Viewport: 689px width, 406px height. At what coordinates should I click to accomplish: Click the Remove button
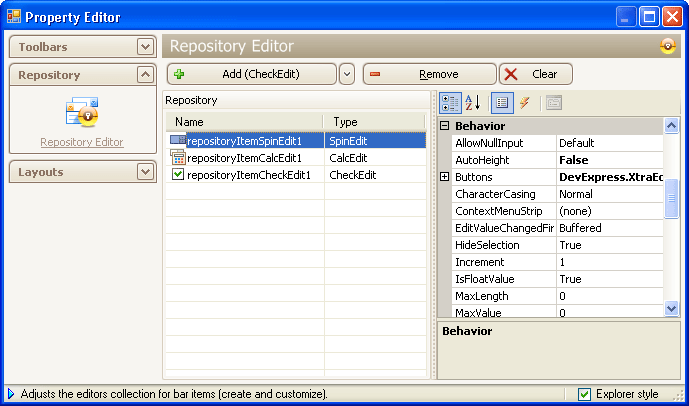point(430,74)
